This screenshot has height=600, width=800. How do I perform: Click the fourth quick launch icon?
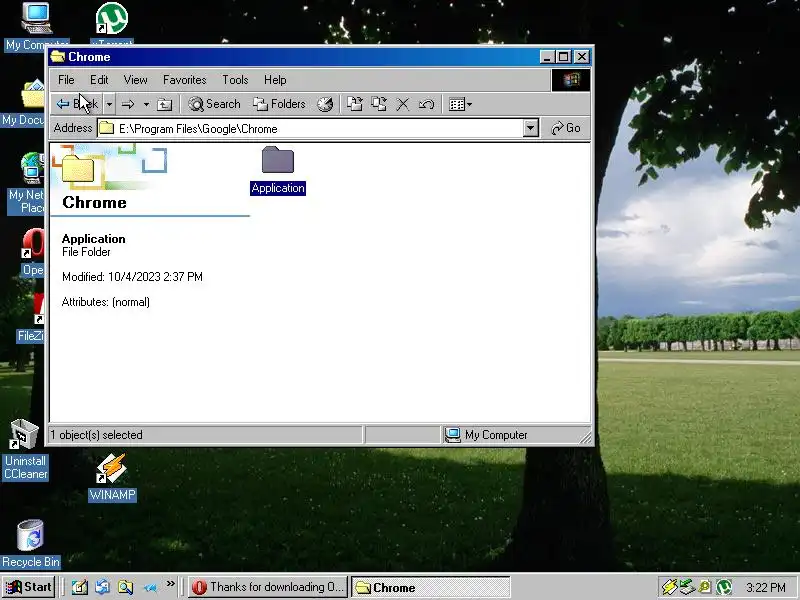pyautogui.click(x=149, y=587)
